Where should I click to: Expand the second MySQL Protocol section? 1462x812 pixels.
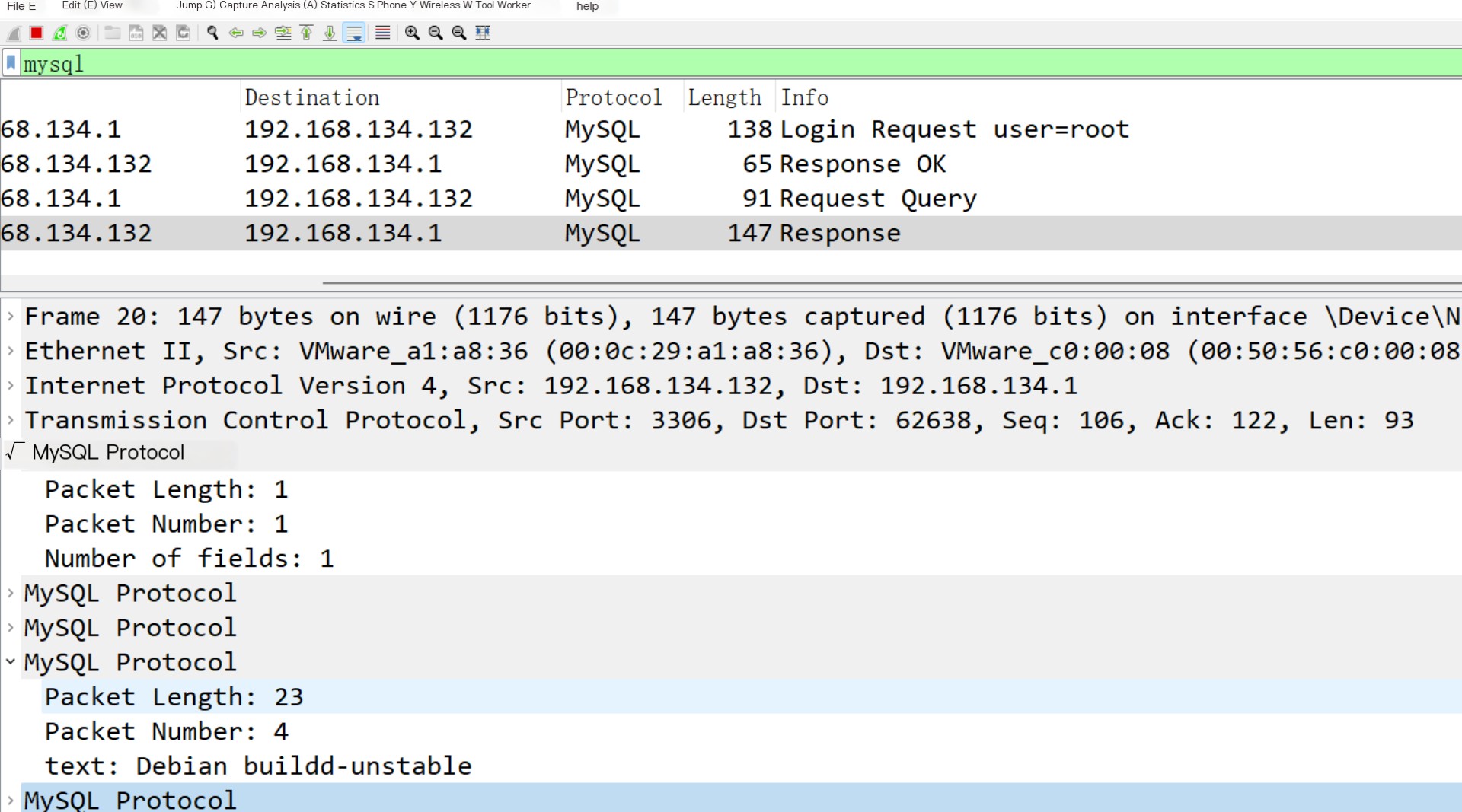pyautogui.click(x=11, y=593)
